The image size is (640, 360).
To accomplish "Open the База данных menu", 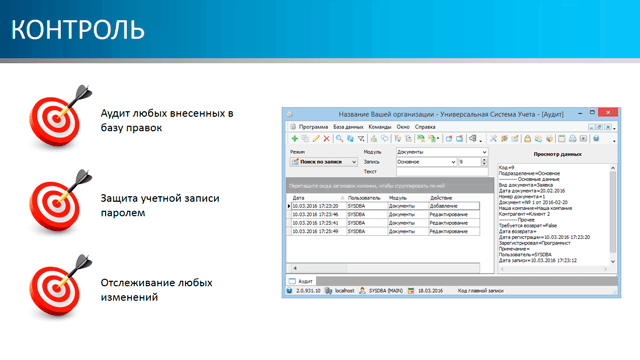I will click(x=348, y=127).
